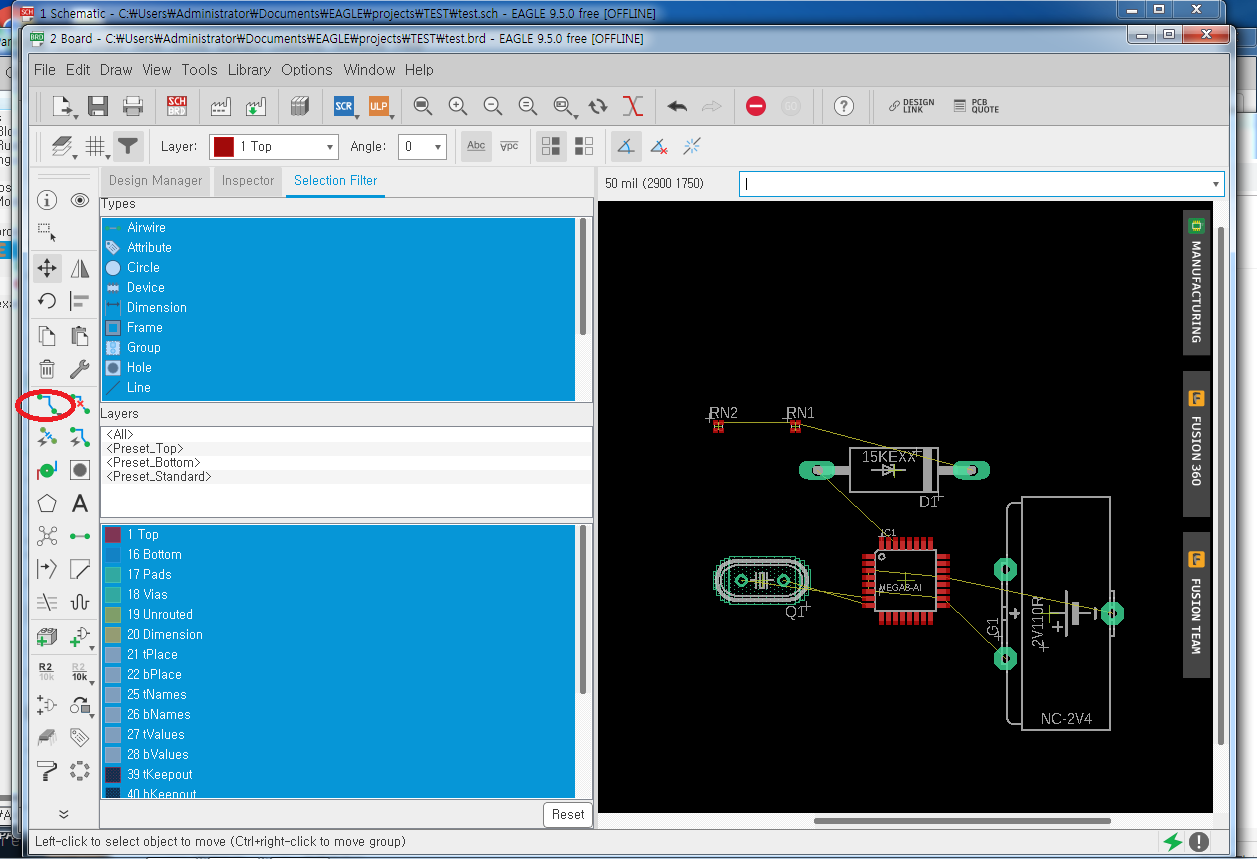This screenshot has width=1257, height=859.
Task: Open the zoom select dropdown icon
Action: [x=564, y=106]
